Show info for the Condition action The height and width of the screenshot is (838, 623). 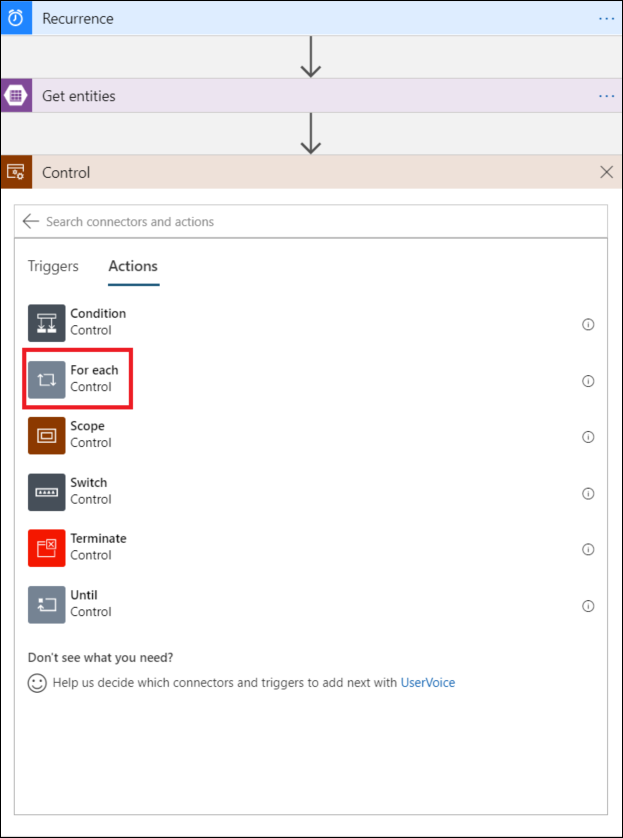coord(588,324)
